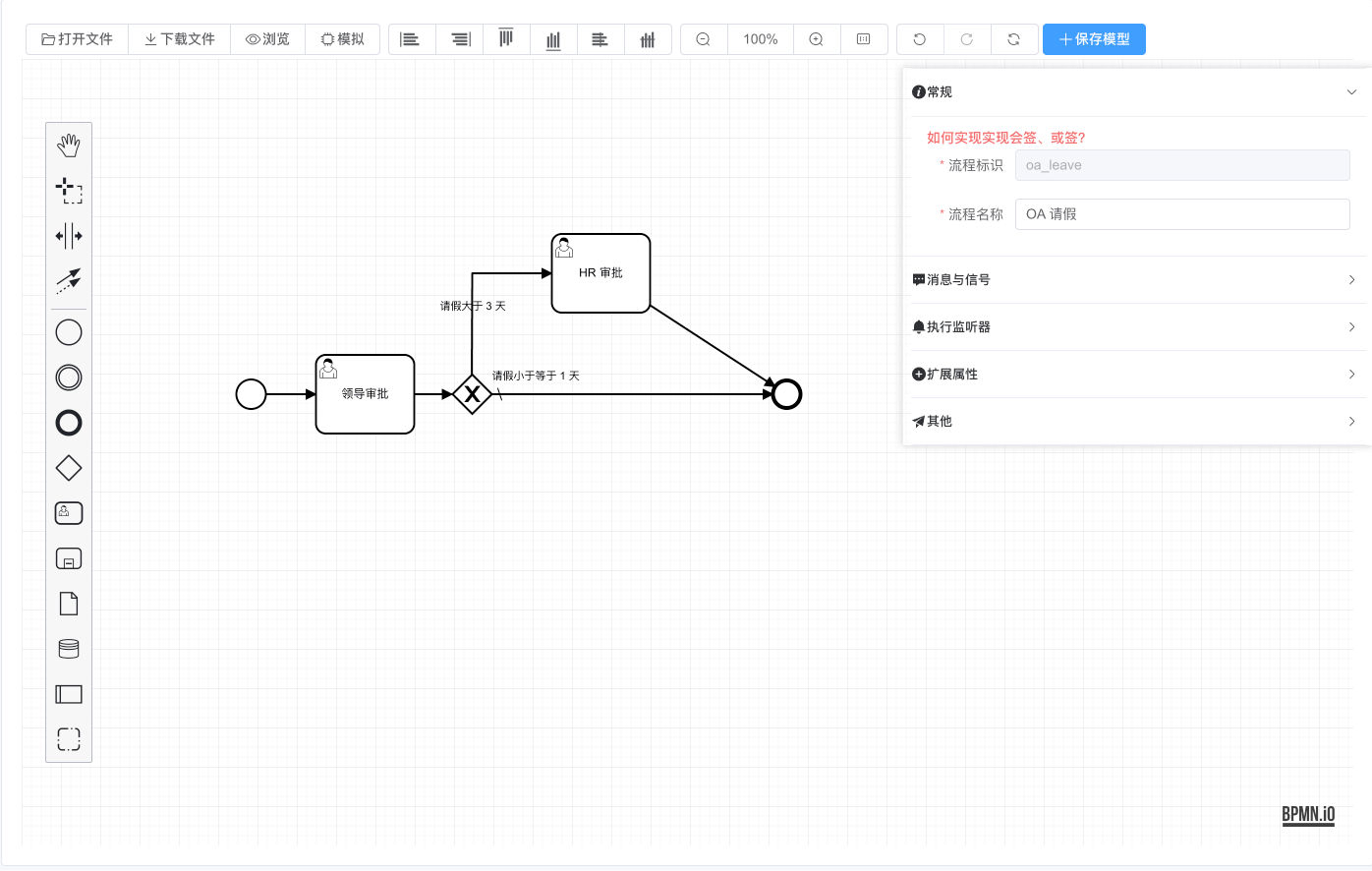This screenshot has width=1372, height=871.
Task: Click the 保存模型 button
Action: tap(1094, 39)
